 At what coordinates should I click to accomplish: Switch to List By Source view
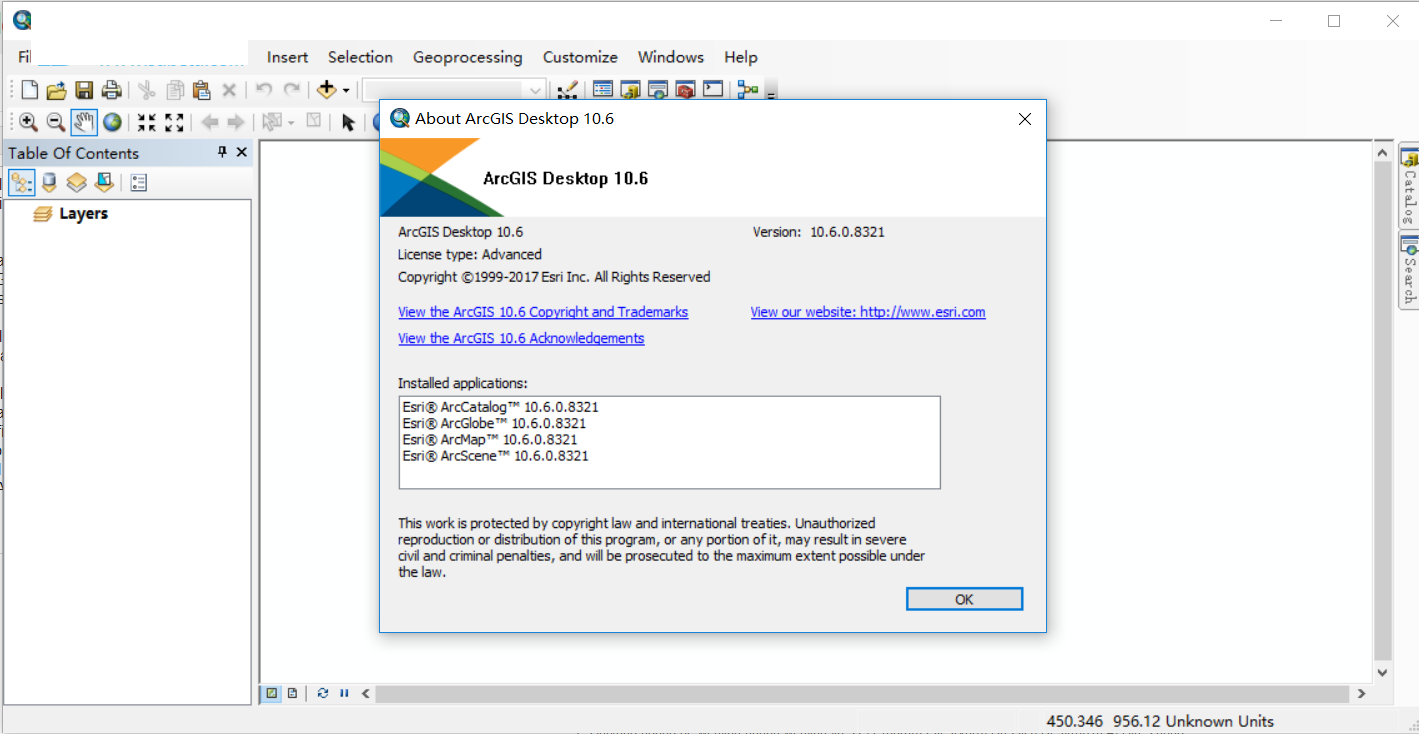pos(49,183)
